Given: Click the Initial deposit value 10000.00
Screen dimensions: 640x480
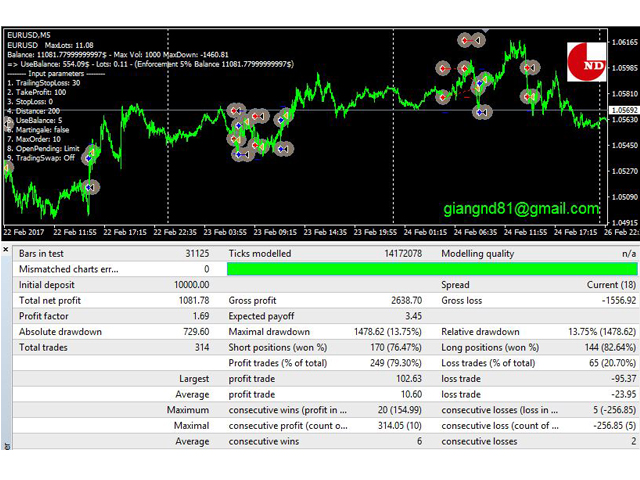Looking at the screenshot, I should click(191, 285).
